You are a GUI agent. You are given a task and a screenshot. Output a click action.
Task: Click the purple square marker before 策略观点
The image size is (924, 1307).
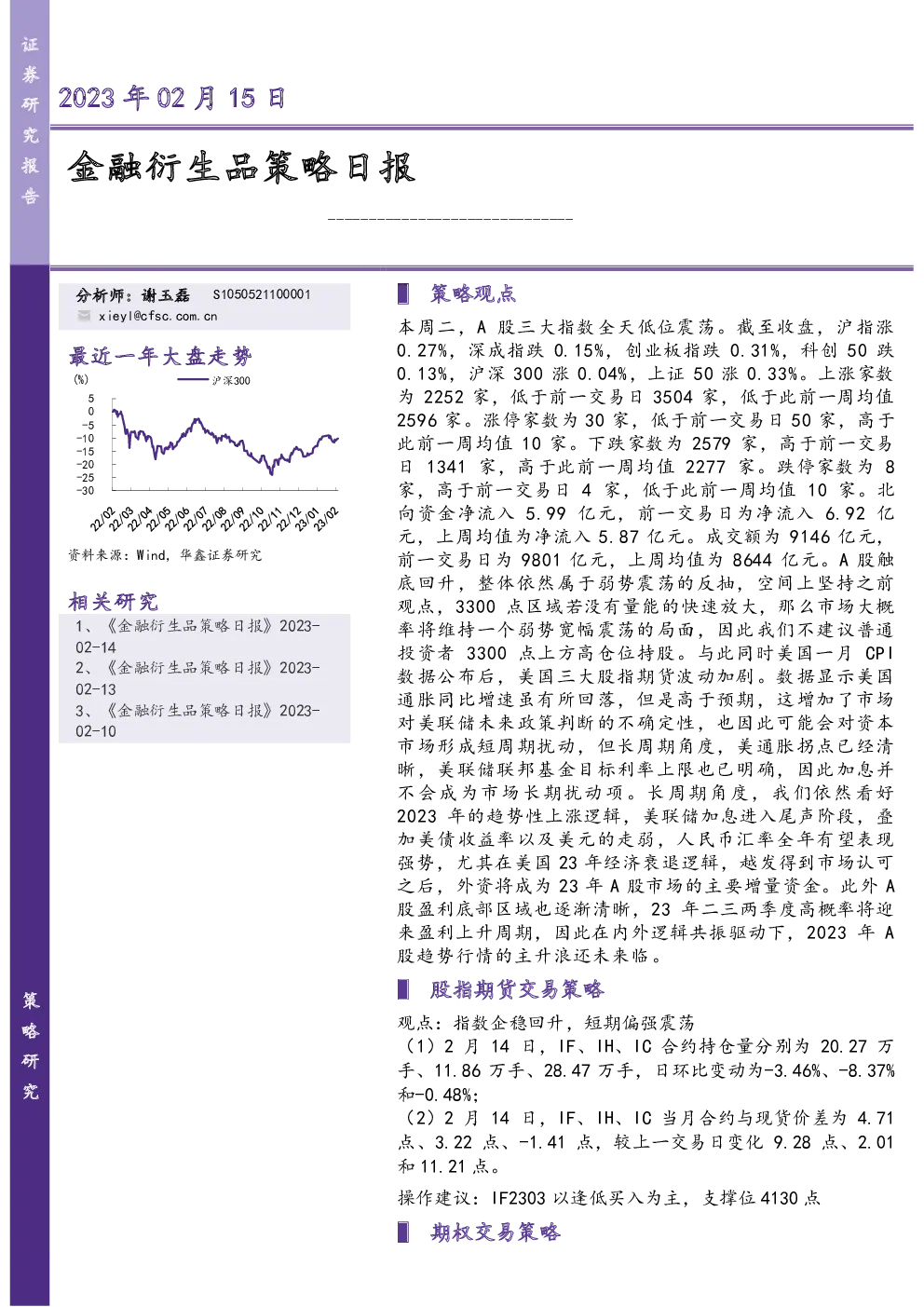tap(403, 293)
